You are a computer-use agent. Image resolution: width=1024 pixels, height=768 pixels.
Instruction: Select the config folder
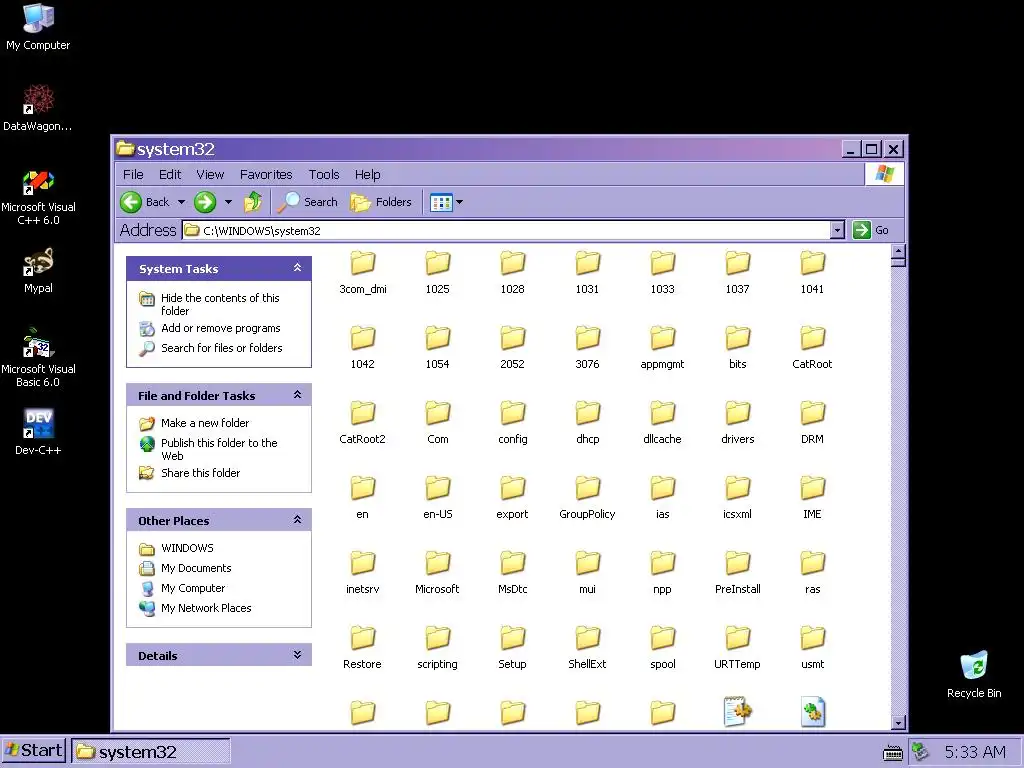(513, 423)
